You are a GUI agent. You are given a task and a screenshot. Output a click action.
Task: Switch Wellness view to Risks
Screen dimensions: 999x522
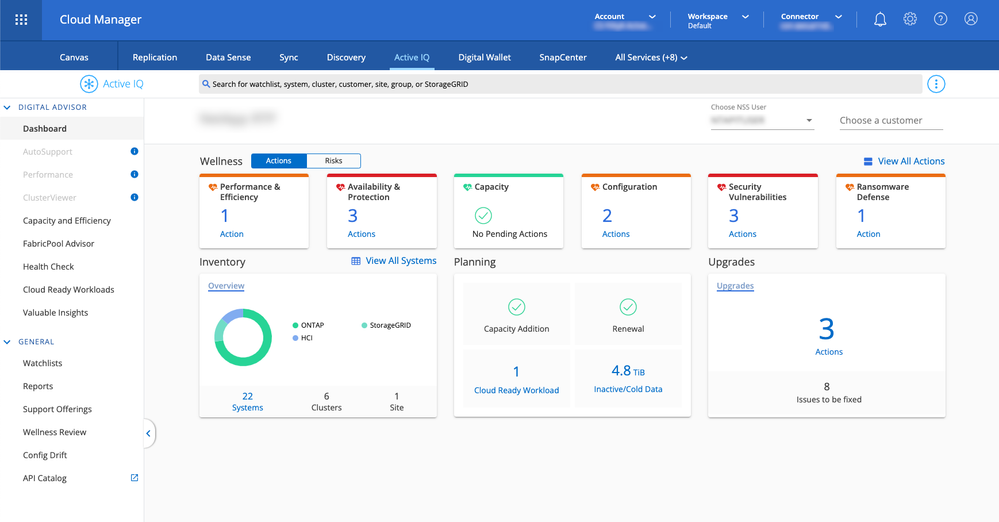coord(333,161)
